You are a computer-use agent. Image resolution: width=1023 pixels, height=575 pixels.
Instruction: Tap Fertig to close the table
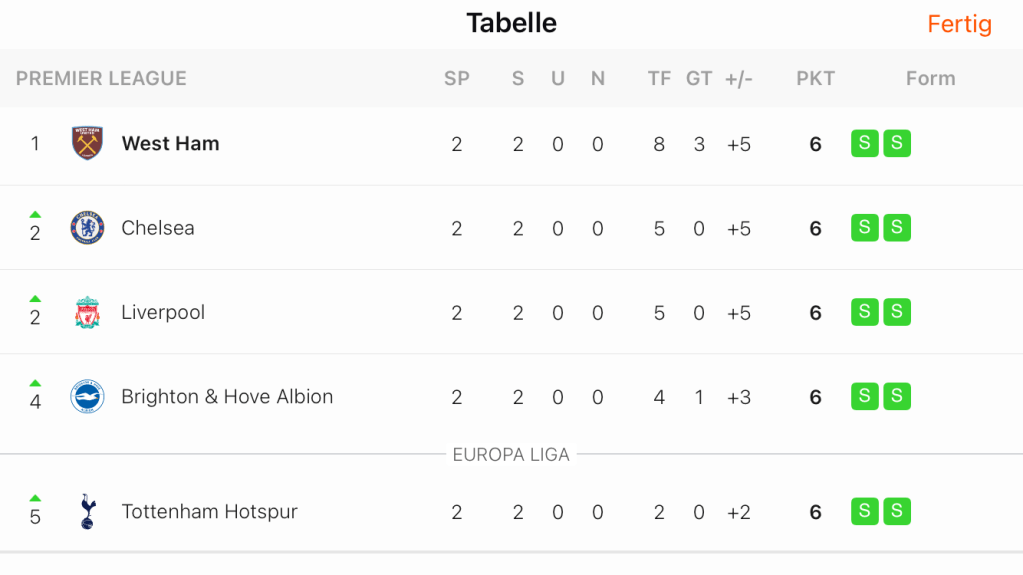pyautogui.click(x=959, y=24)
